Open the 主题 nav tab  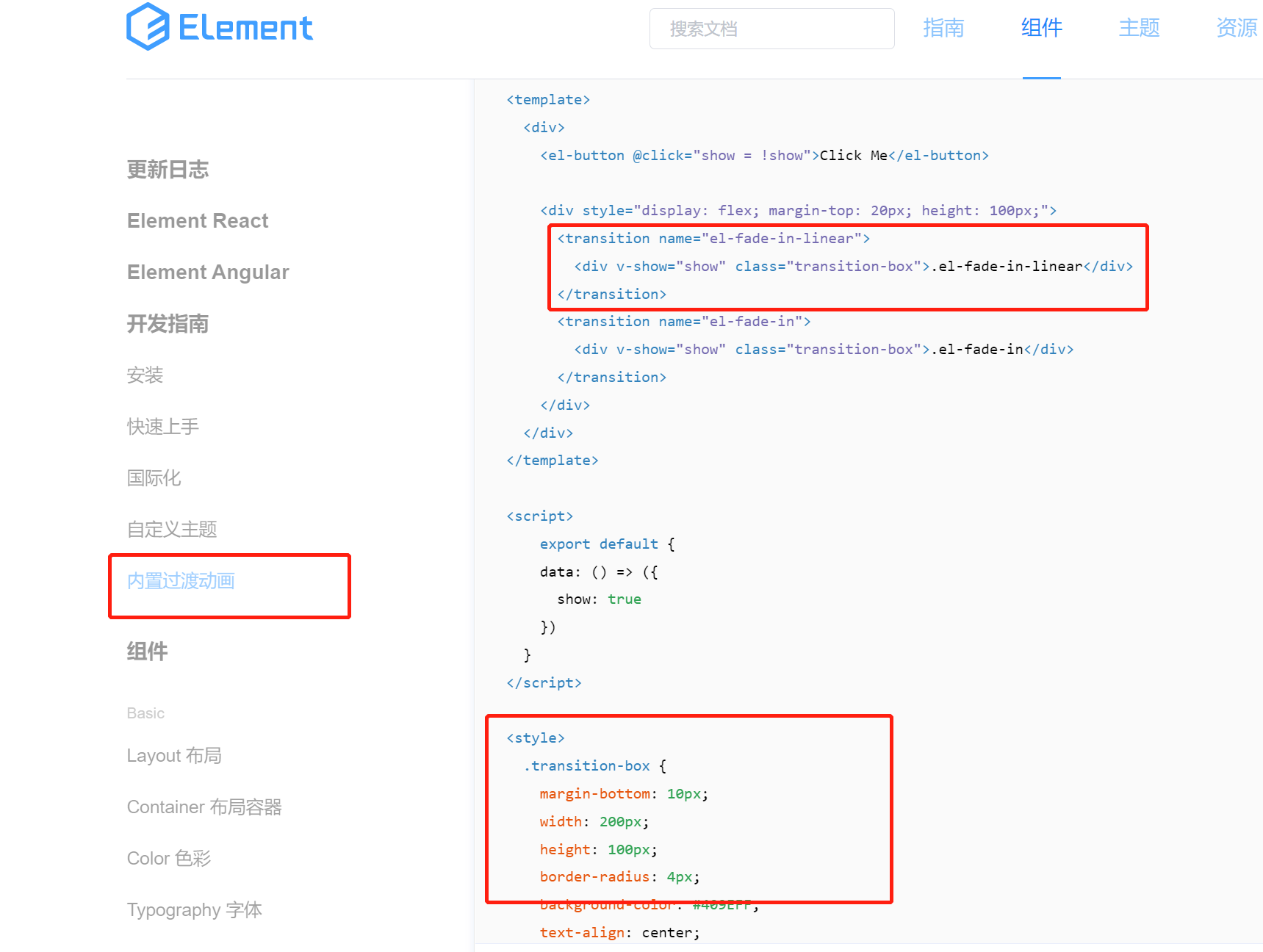(x=1139, y=28)
